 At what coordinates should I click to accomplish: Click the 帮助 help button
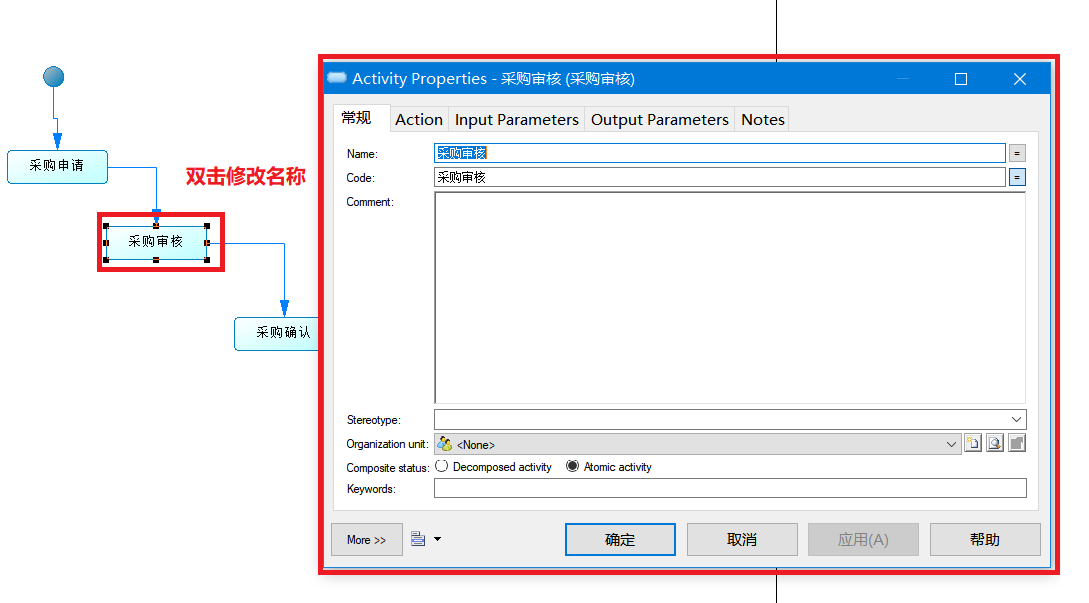click(985, 539)
